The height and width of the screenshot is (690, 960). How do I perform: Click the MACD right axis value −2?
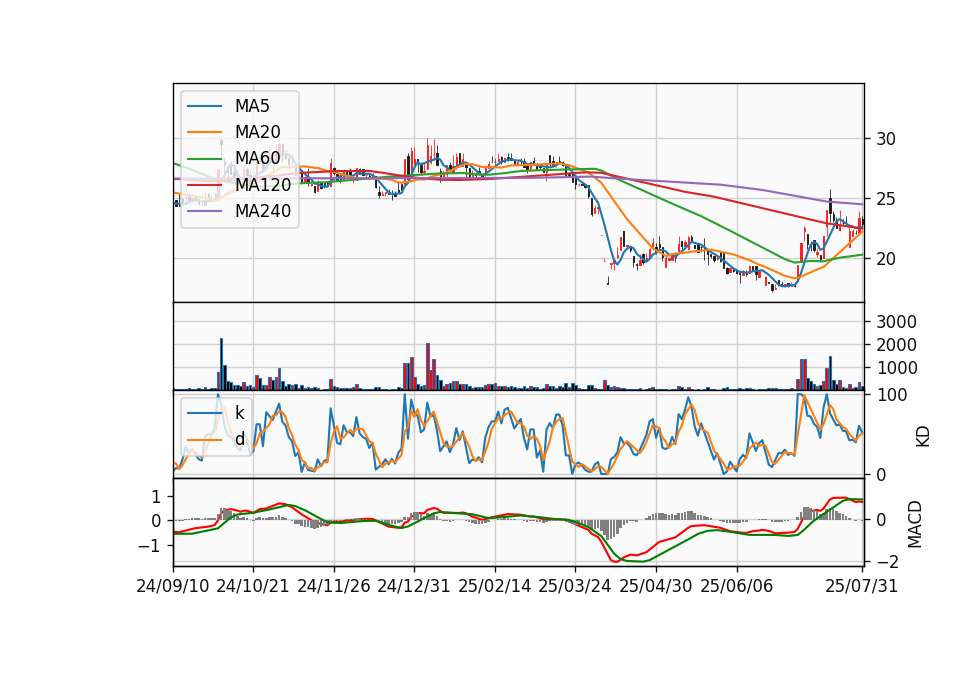[x=887, y=562]
